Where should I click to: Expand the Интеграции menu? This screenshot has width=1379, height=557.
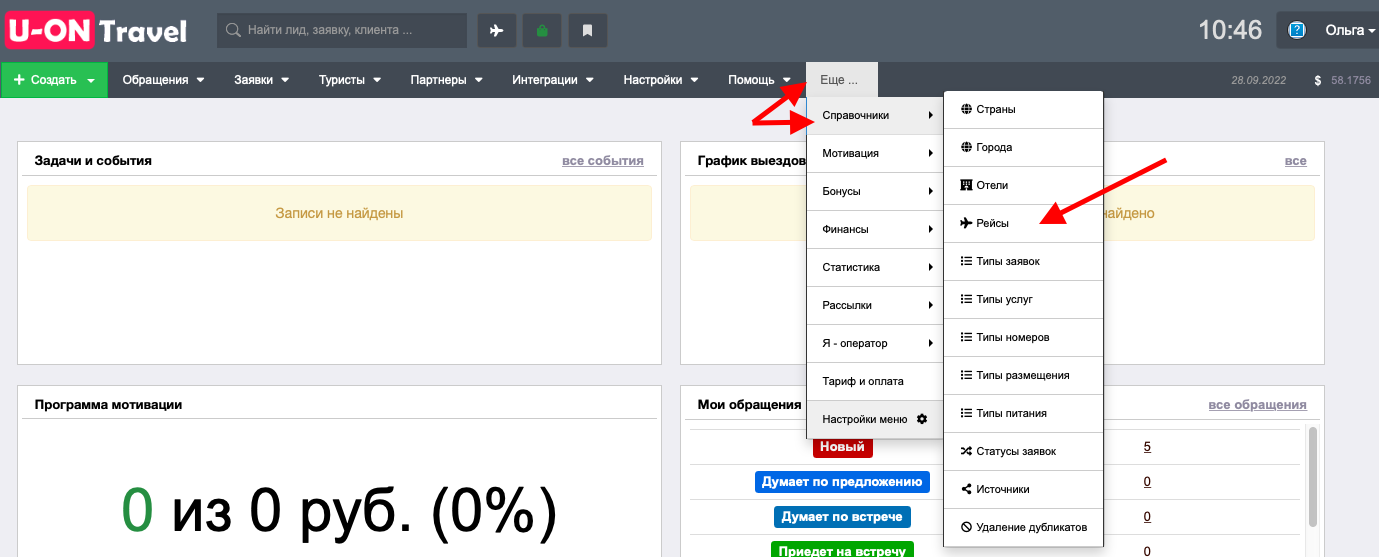click(x=553, y=80)
